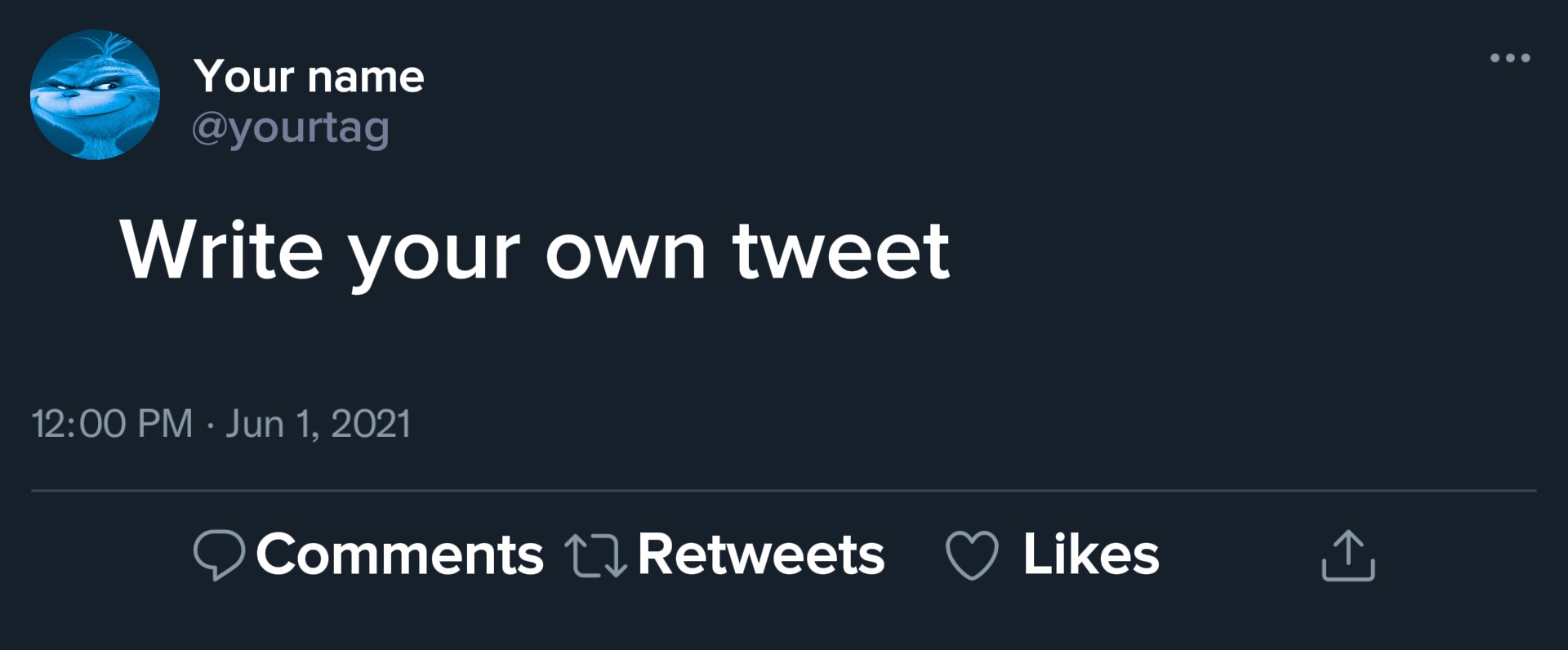
Task: Select the Comments label
Action: (399, 554)
